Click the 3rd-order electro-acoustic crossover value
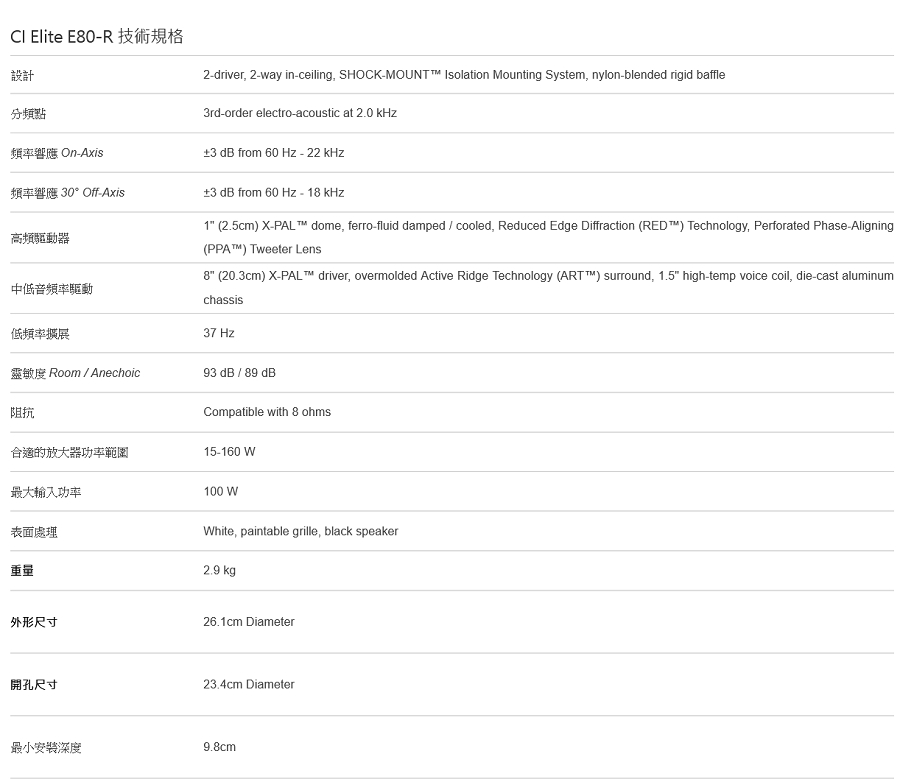The image size is (900, 779). point(300,113)
